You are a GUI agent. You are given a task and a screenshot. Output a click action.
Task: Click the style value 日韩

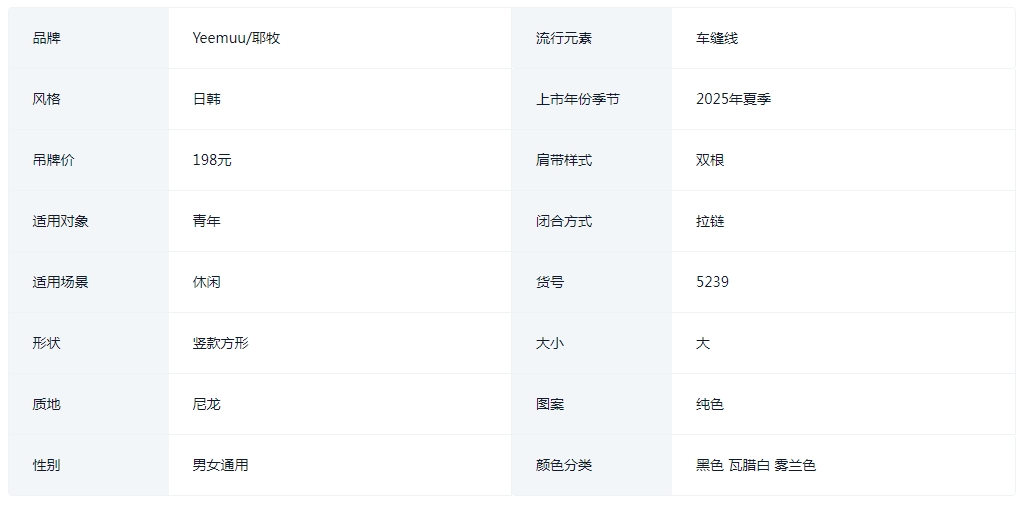coord(206,99)
